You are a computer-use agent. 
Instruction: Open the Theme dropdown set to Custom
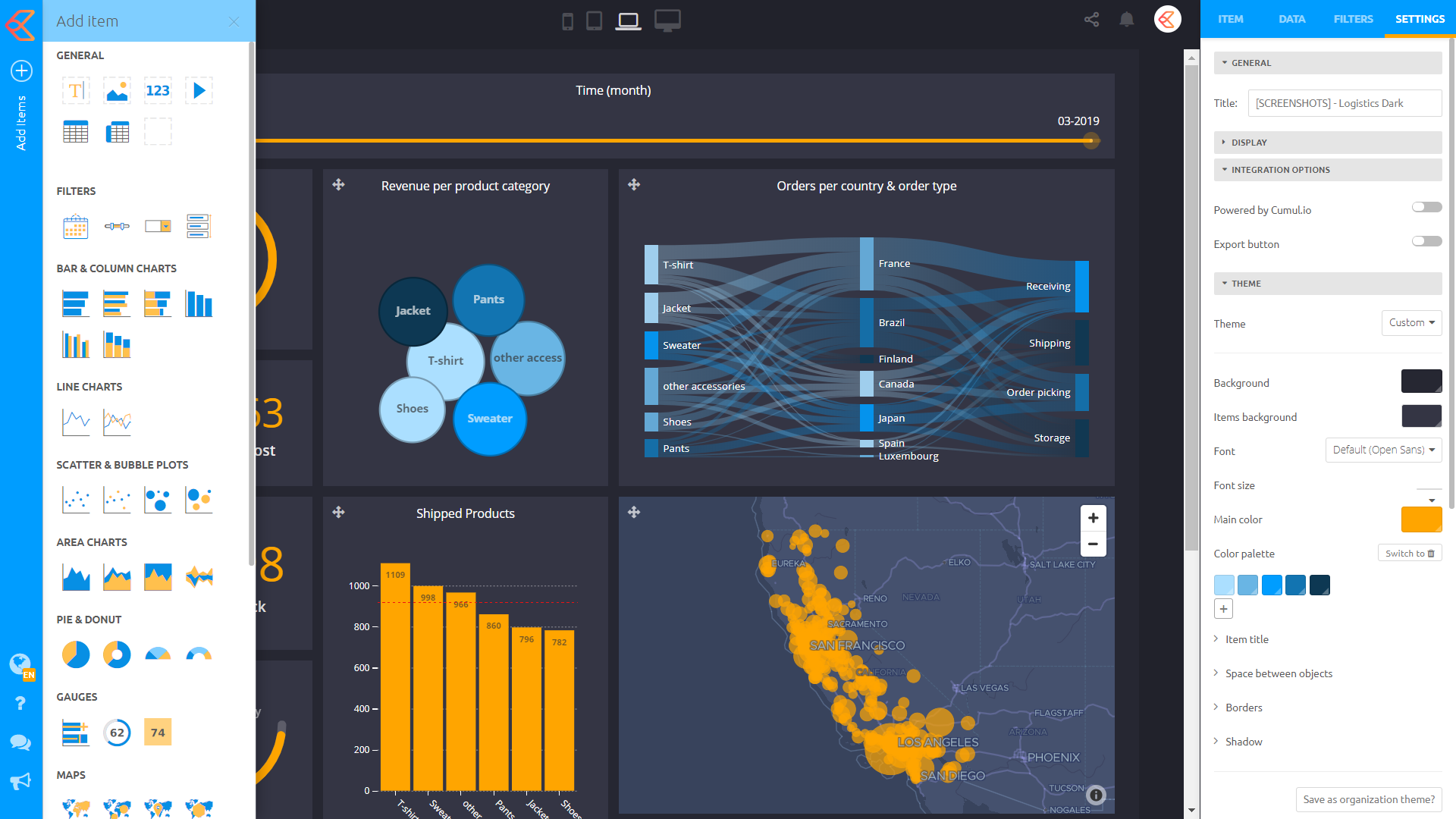coord(1411,323)
